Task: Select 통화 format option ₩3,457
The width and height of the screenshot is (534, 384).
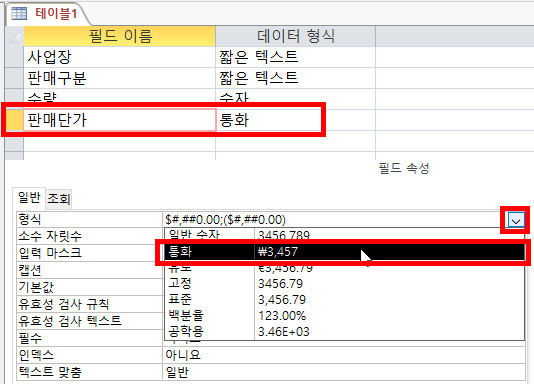Action: [345, 252]
